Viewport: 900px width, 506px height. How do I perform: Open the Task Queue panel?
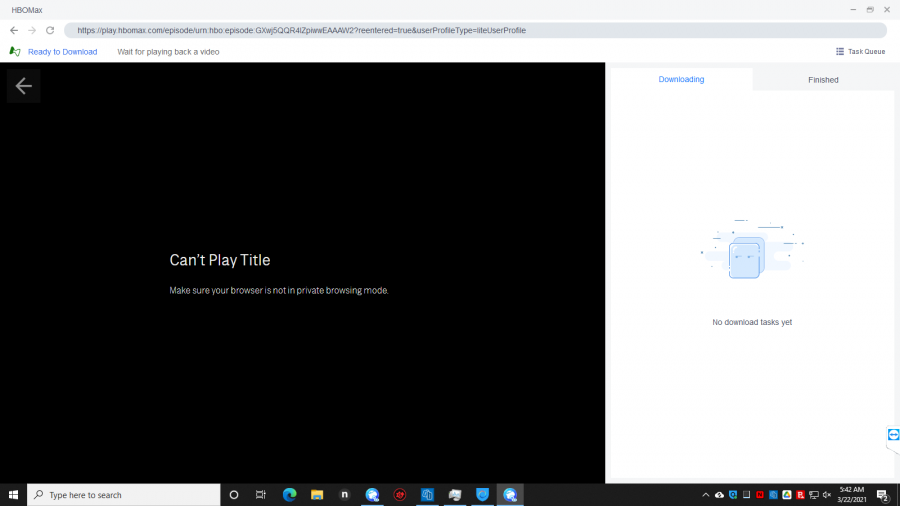[860, 51]
